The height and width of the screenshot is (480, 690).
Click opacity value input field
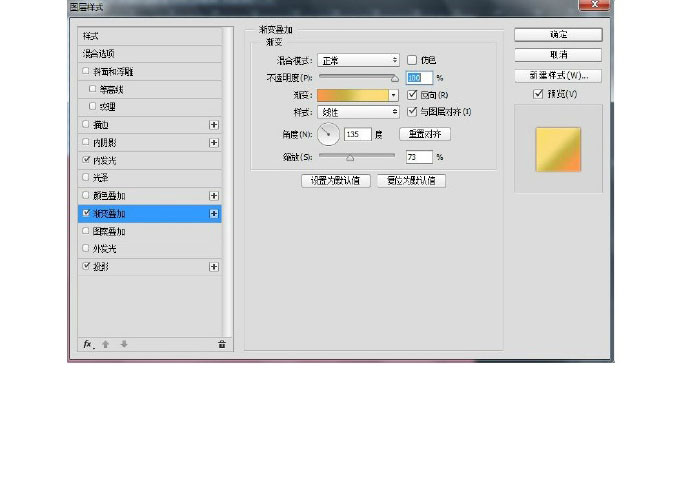click(419, 78)
